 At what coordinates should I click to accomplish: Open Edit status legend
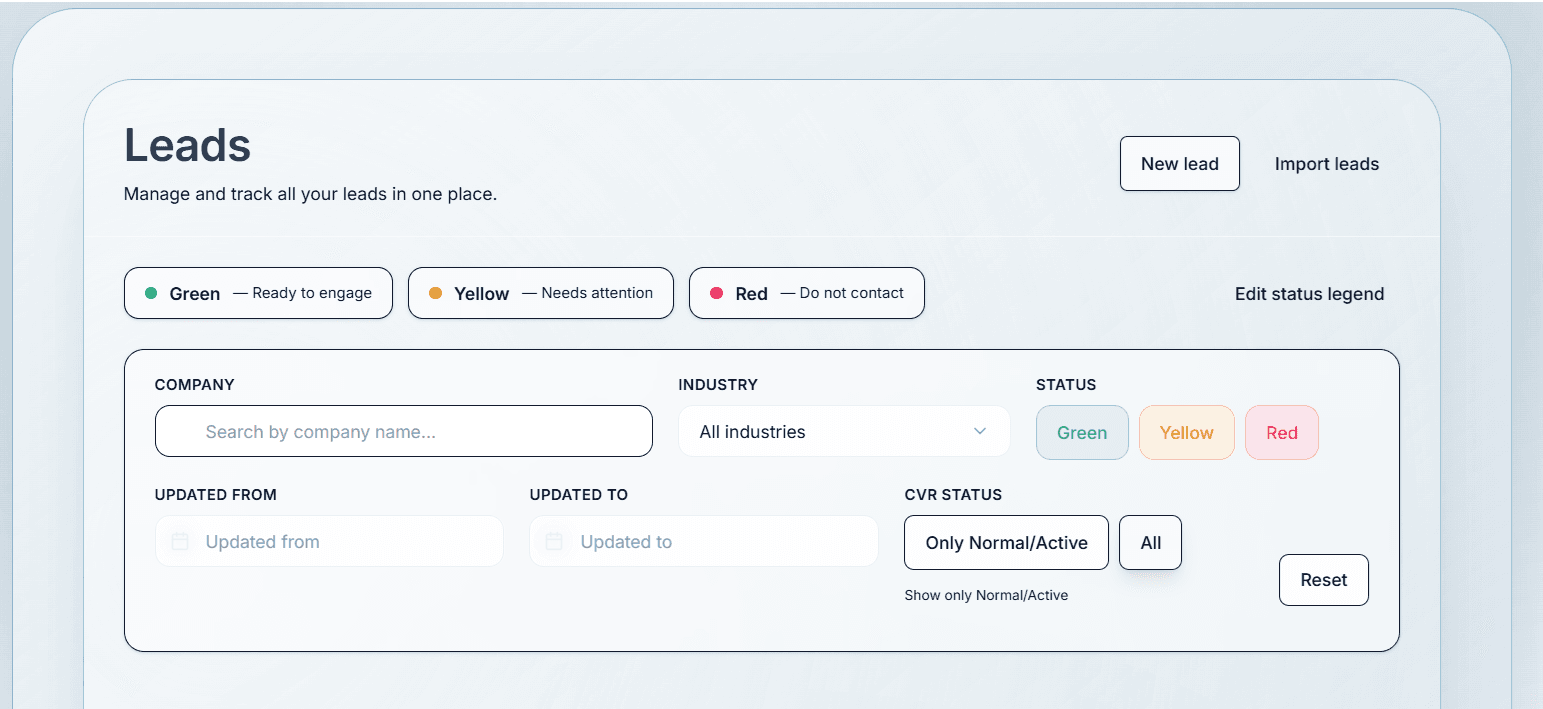click(1309, 294)
